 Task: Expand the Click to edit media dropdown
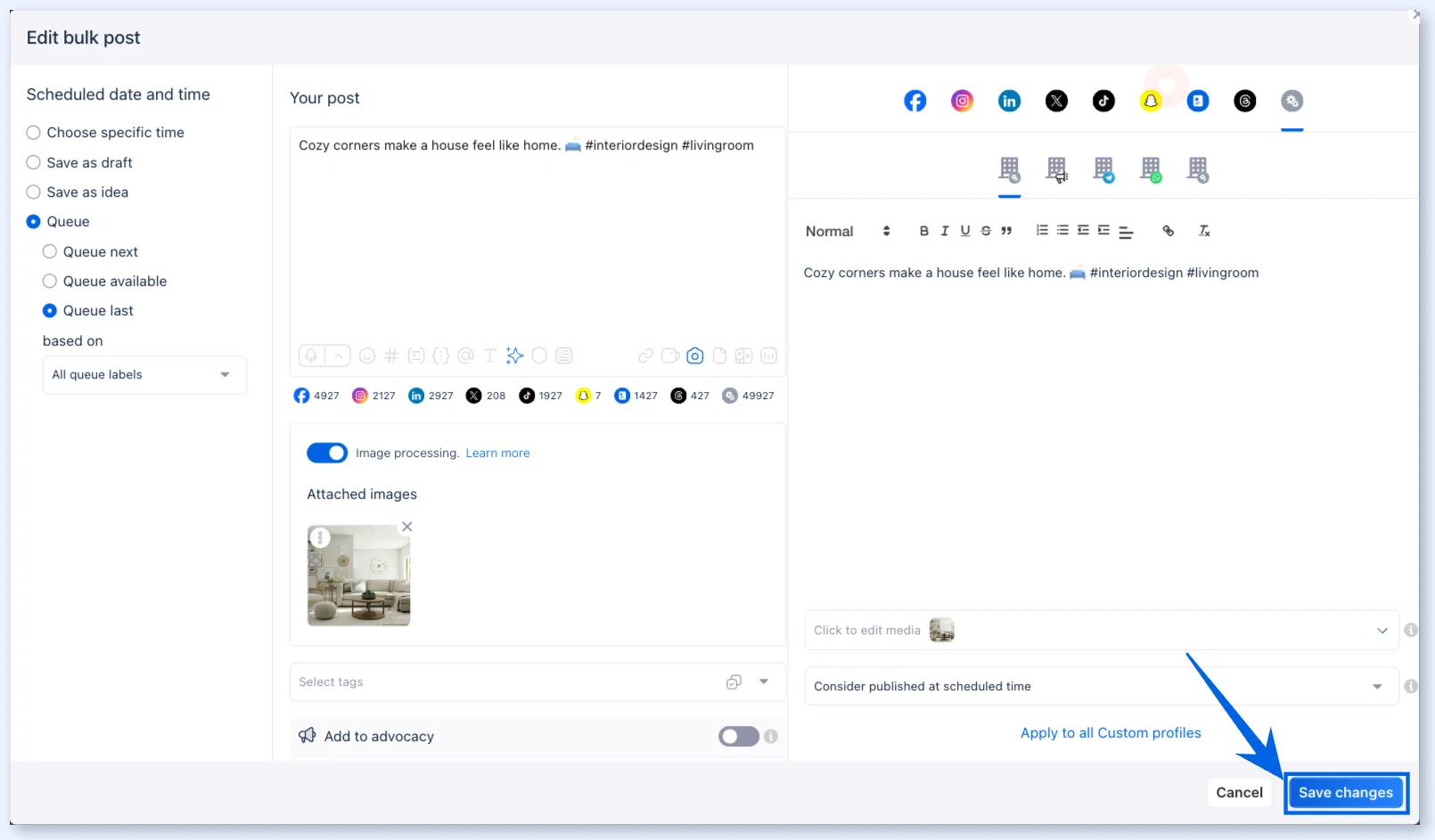tap(1382, 631)
